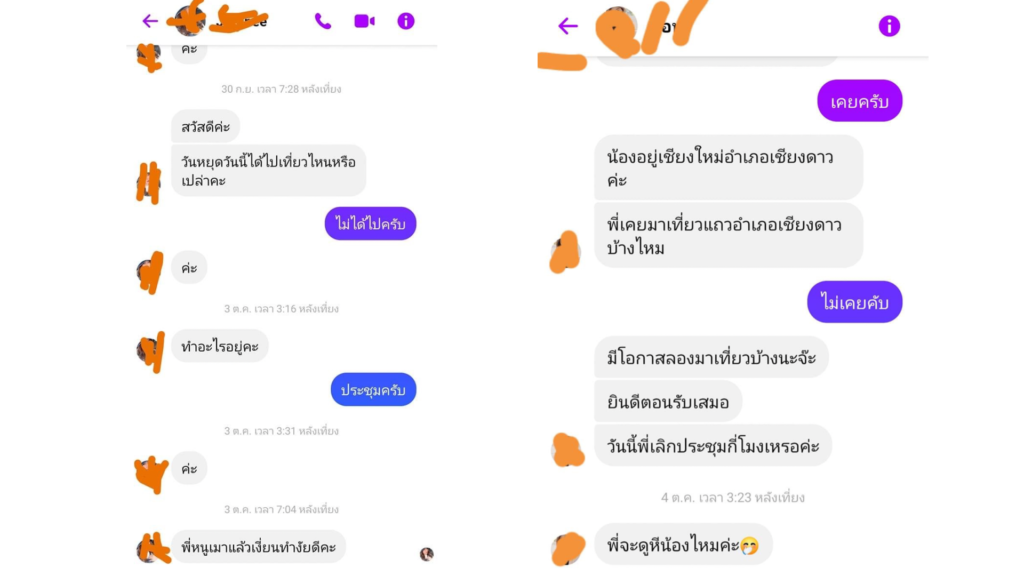The image size is (1024, 576).
Task: Open info icon in right chat
Action: 889,26
